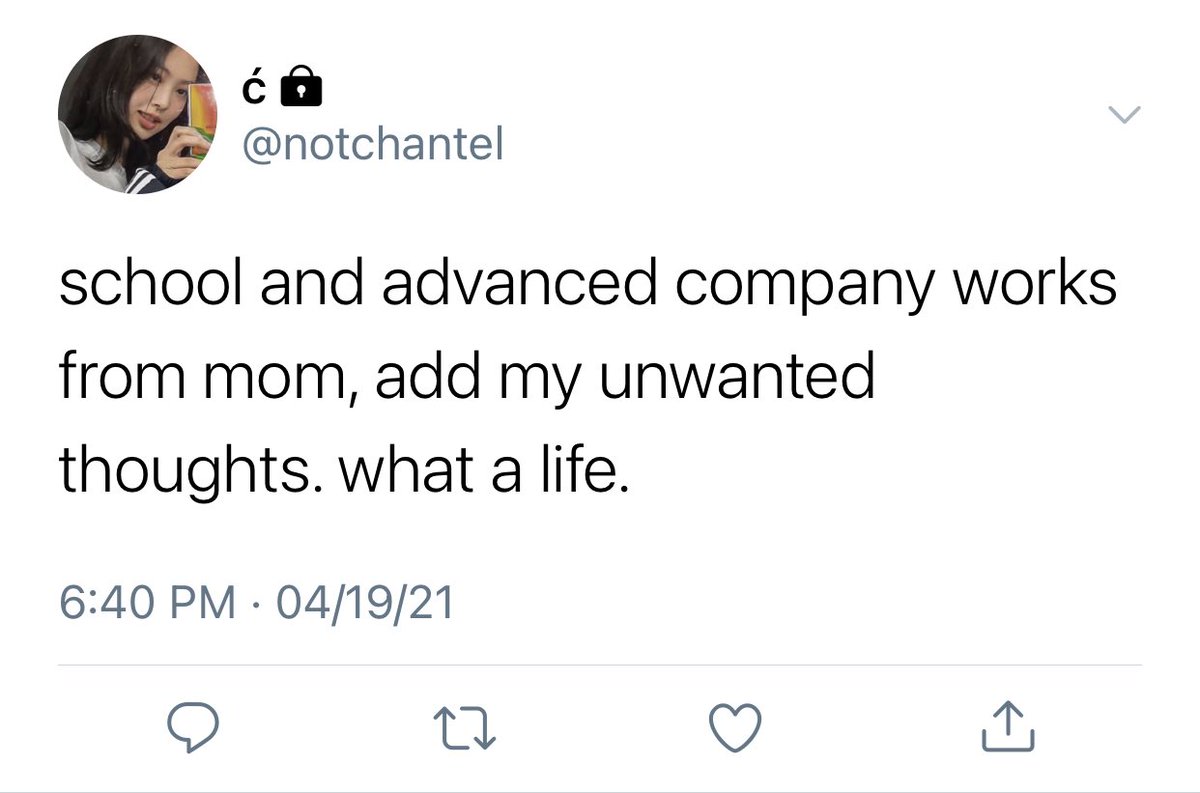Image resolution: width=1200 pixels, height=793 pixels.
Task: Open the @notchantel profile handle
Action: pos(375,147)
